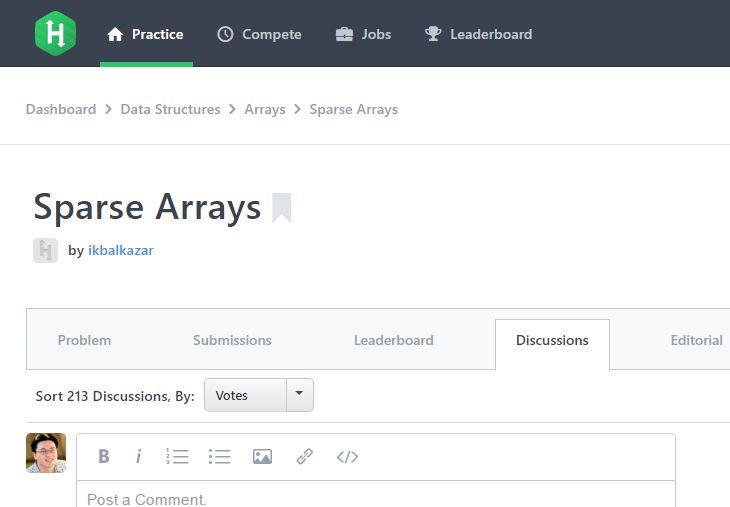Screen dimensions: 730x507
Task: Toggle the bookmark icon beside Sparse Arrays
Action: 281,208
